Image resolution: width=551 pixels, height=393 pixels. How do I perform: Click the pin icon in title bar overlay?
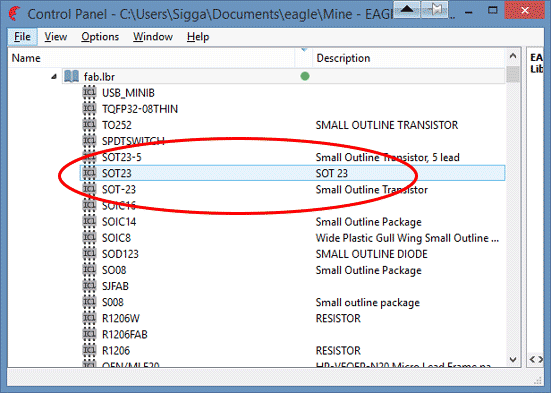[435, 9]
